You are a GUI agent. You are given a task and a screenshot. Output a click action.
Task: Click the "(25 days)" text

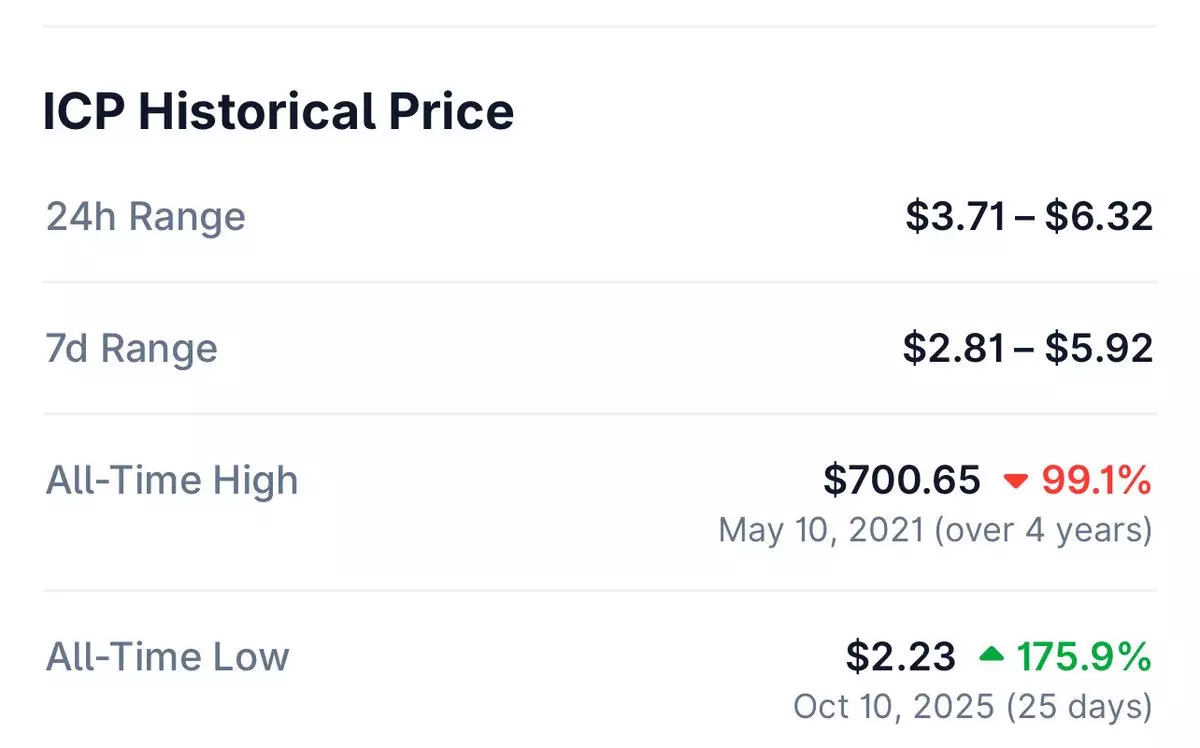point(1079,707)
